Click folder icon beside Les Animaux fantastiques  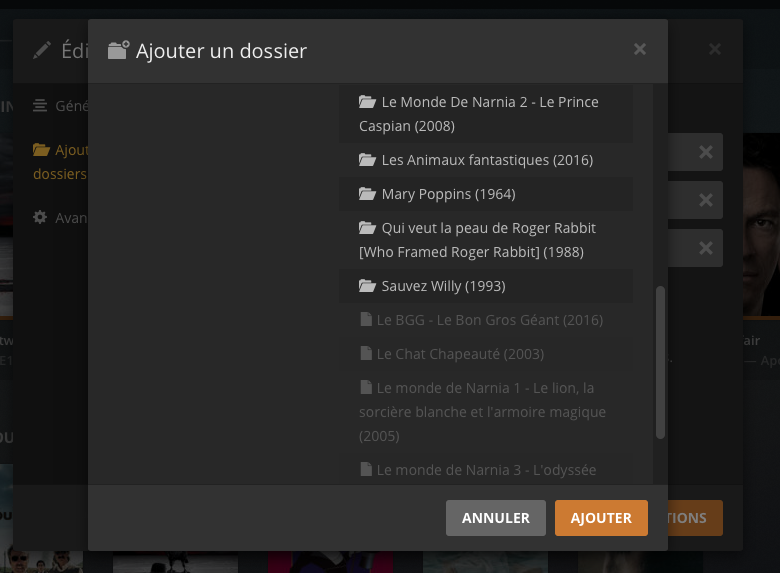pos(367,160)
